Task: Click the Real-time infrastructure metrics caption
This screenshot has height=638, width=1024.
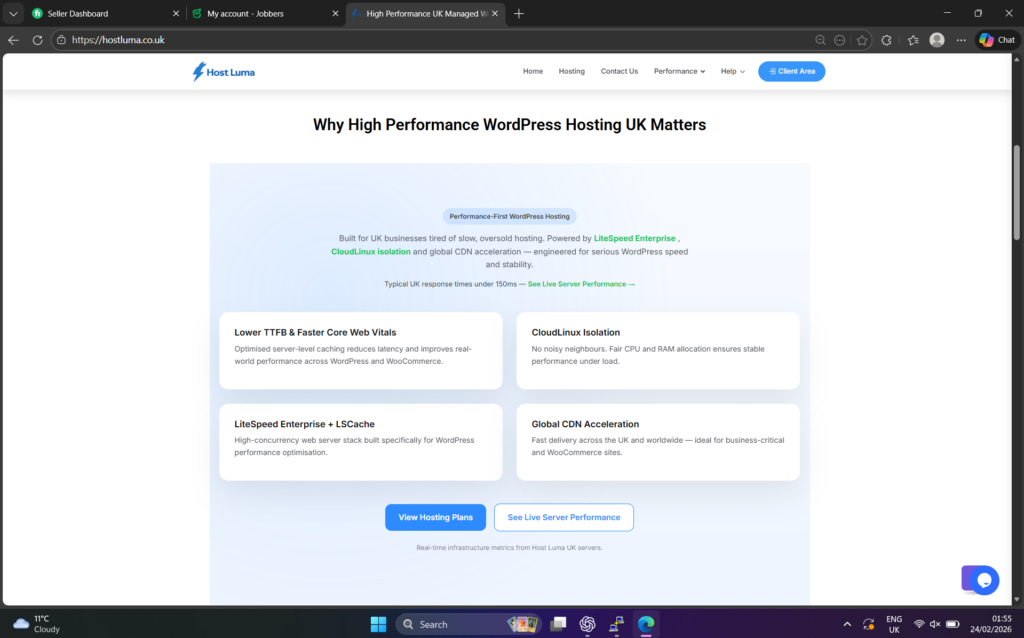Action: click(509, 547)
